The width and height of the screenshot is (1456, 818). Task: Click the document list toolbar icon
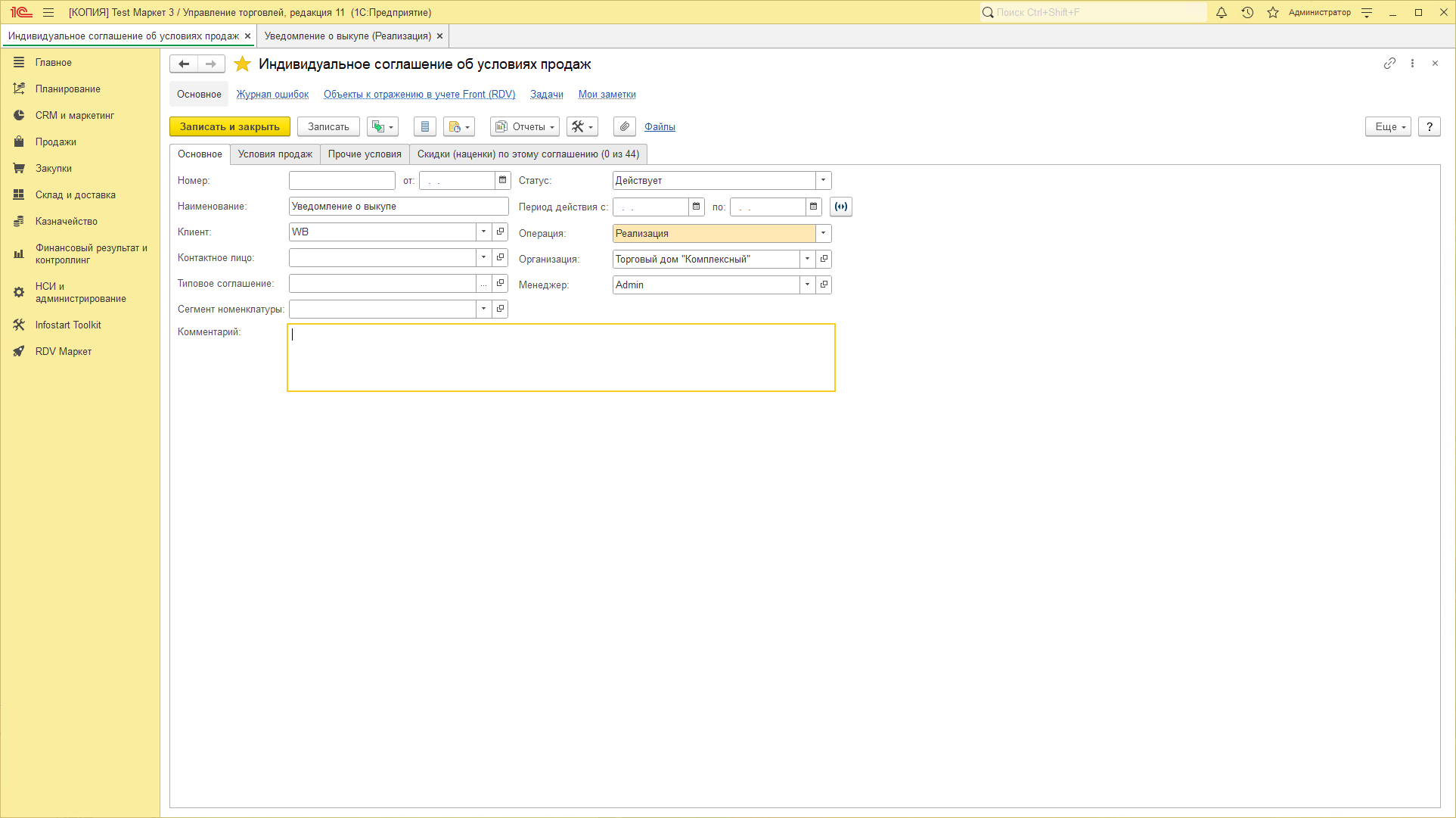tap(425, 127)
